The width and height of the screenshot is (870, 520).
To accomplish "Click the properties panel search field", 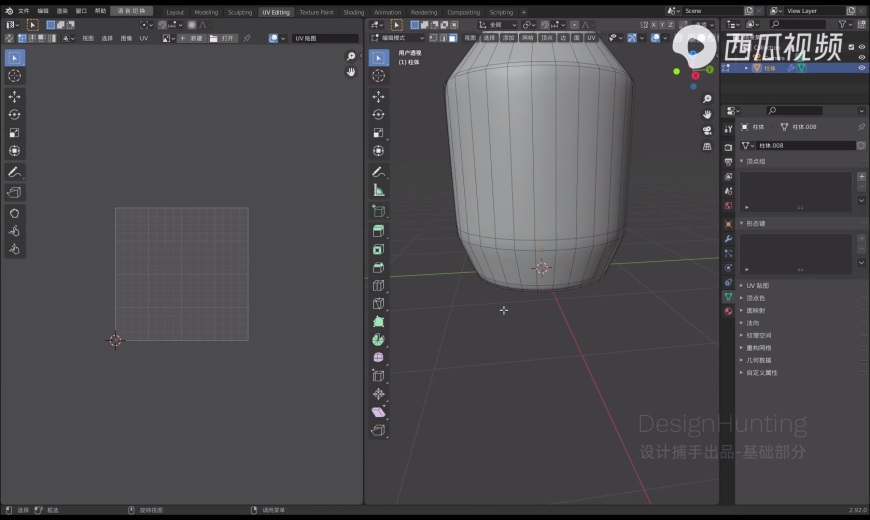I will click(x=793, y=110).
